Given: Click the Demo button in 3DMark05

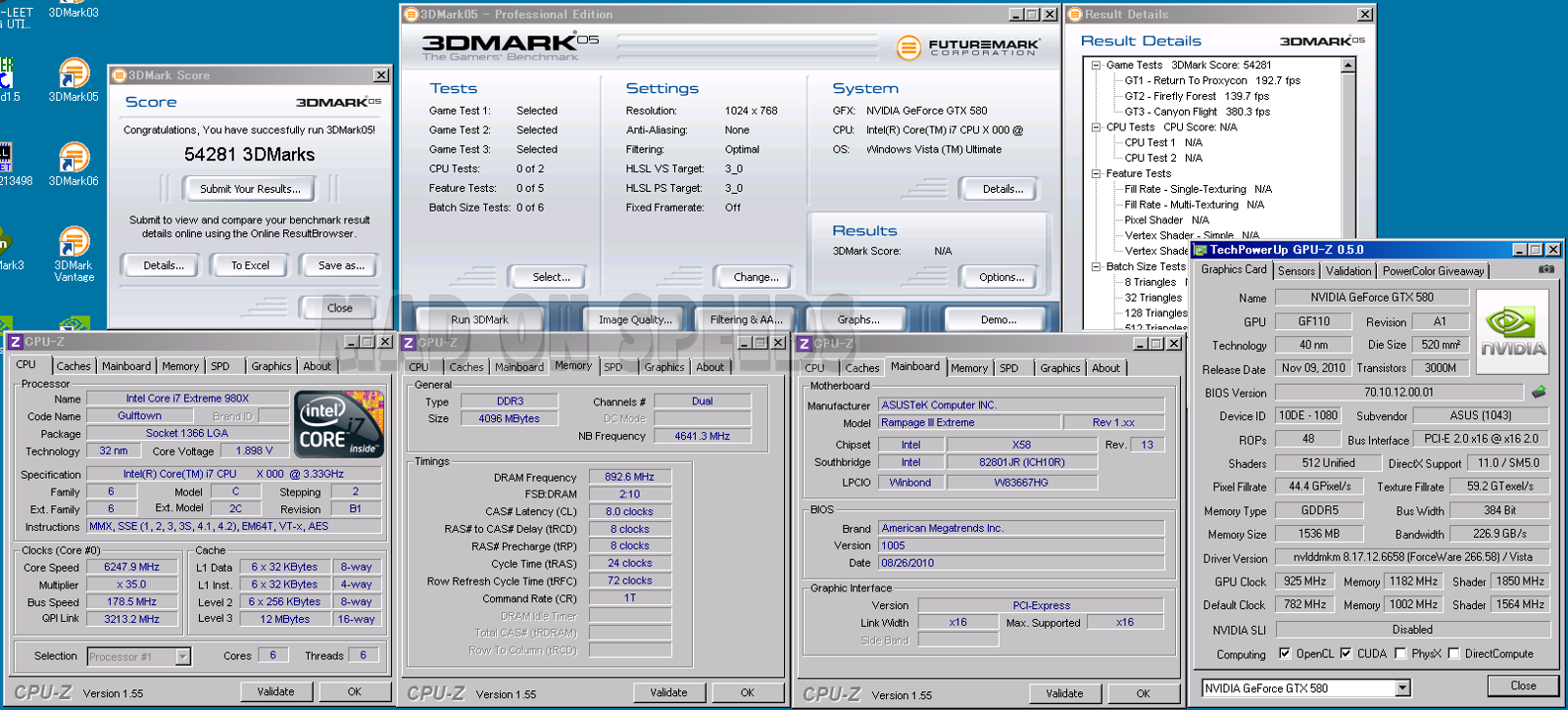Looking at the screenshot, I should point(999,319).
